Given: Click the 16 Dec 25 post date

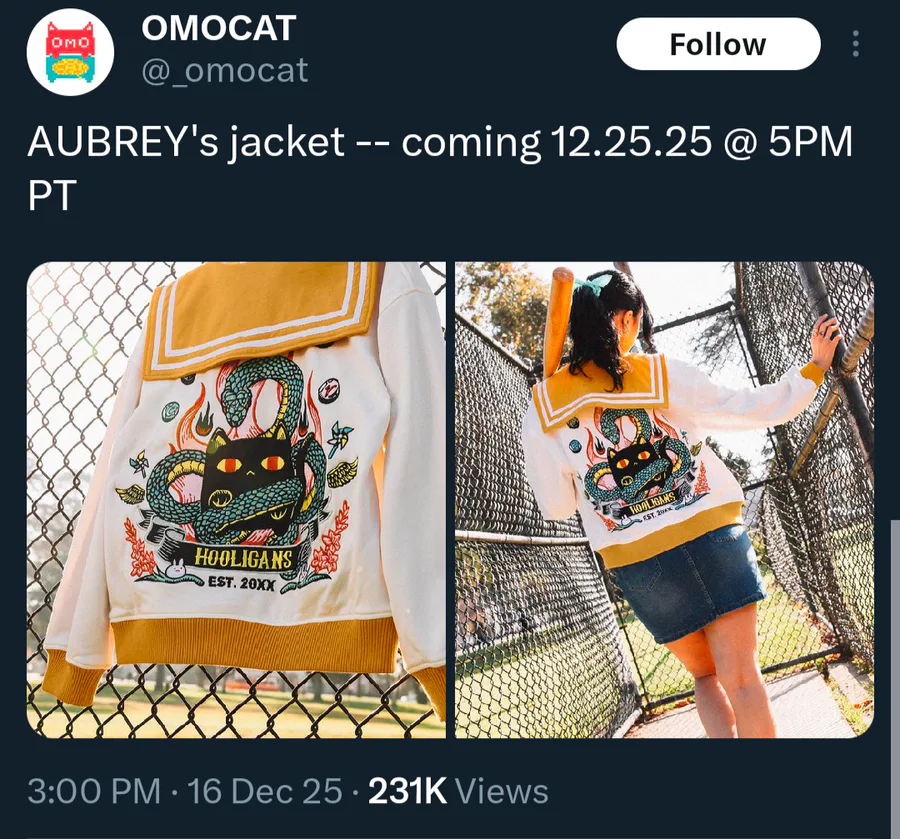Looking at the screenshot, I should 264,791.
